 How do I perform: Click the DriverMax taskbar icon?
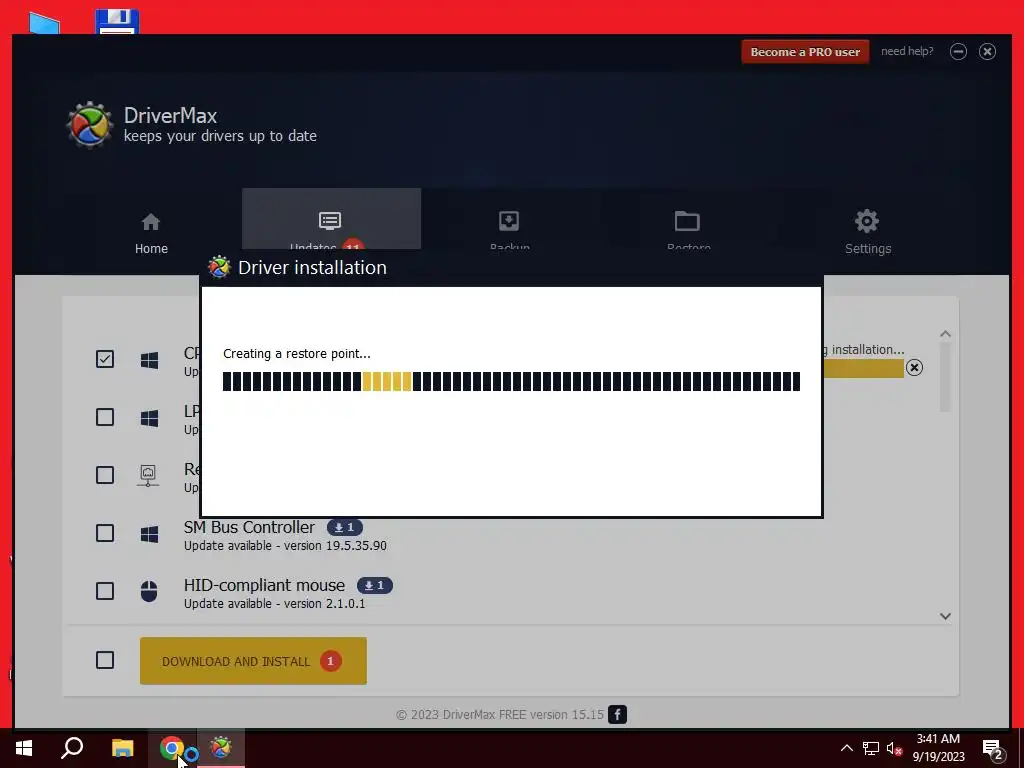(221, 748)
